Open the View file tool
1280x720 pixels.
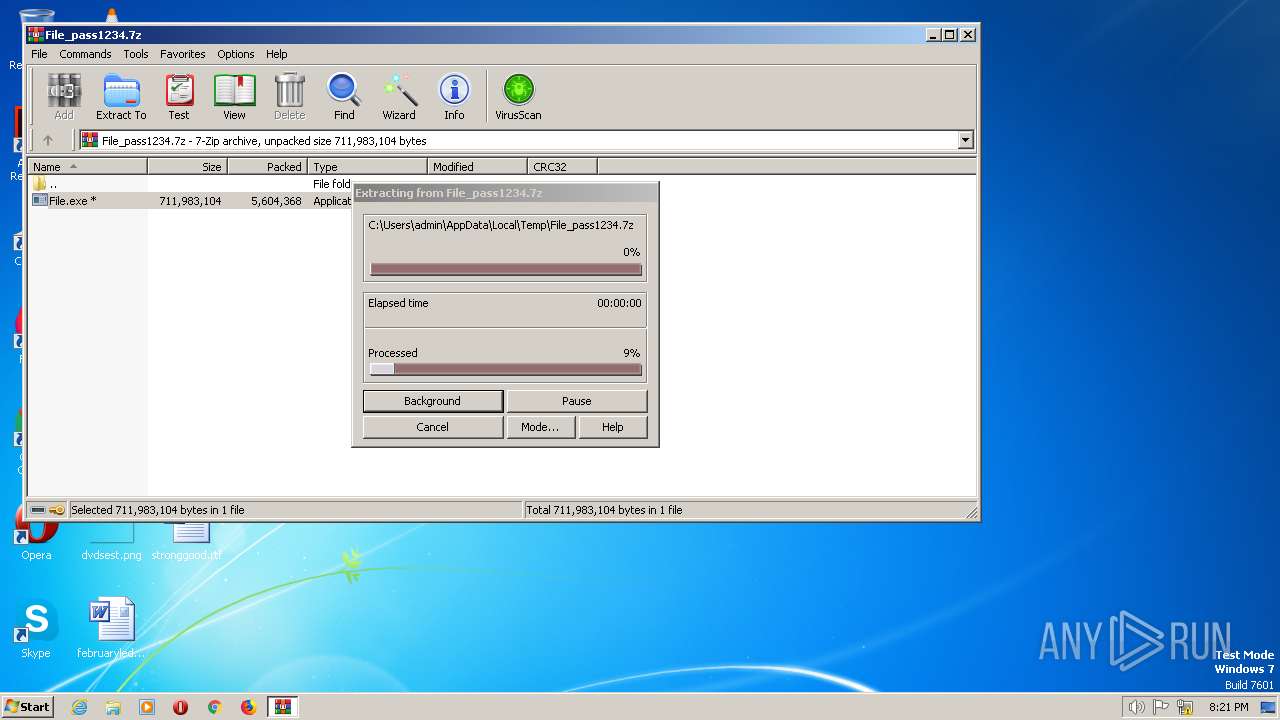234,97
